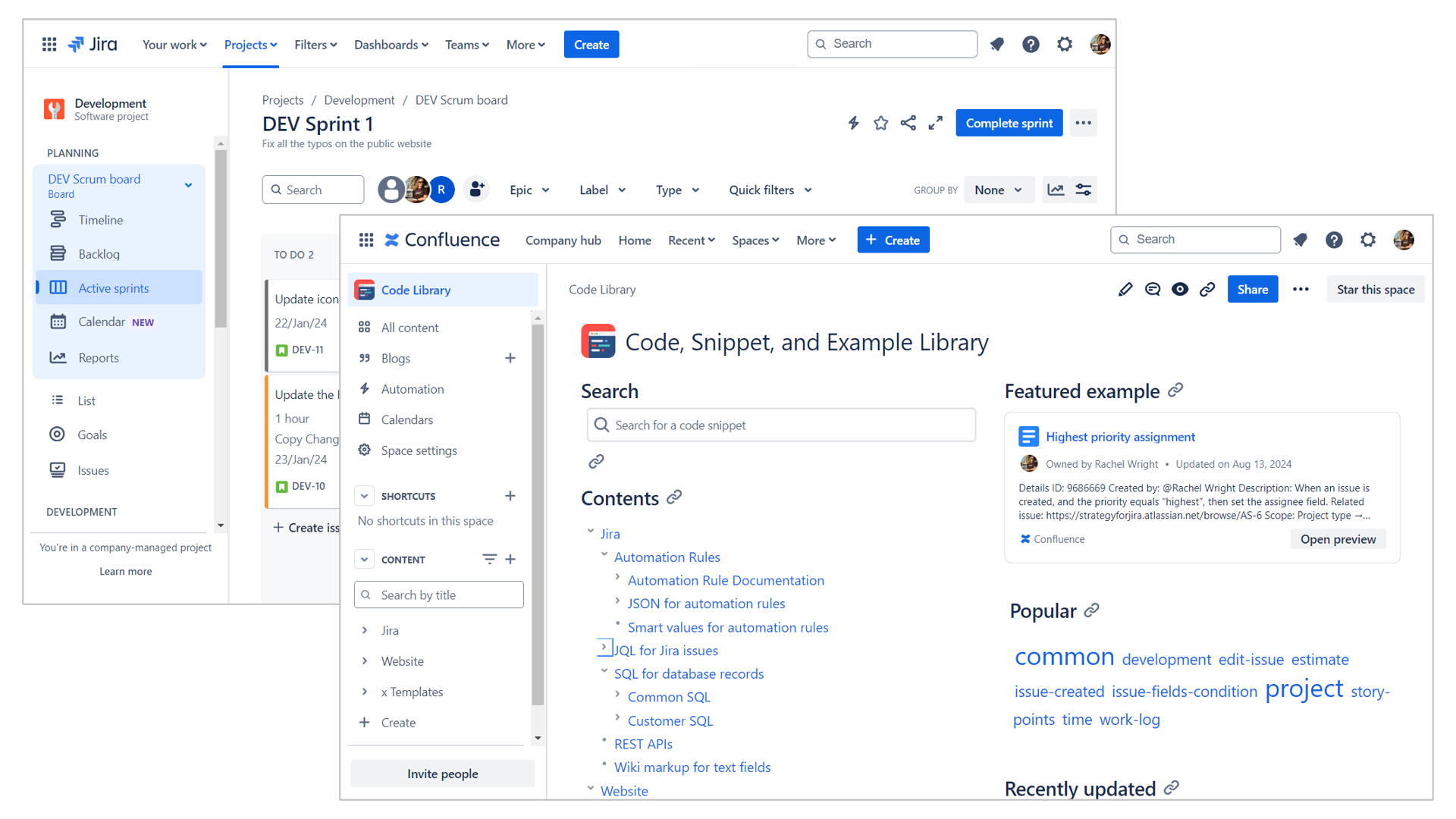This screenshot has width=1456, height=819.
Task: Add an inline comment using the comment icon
Action: click(x=1152, y=289)
